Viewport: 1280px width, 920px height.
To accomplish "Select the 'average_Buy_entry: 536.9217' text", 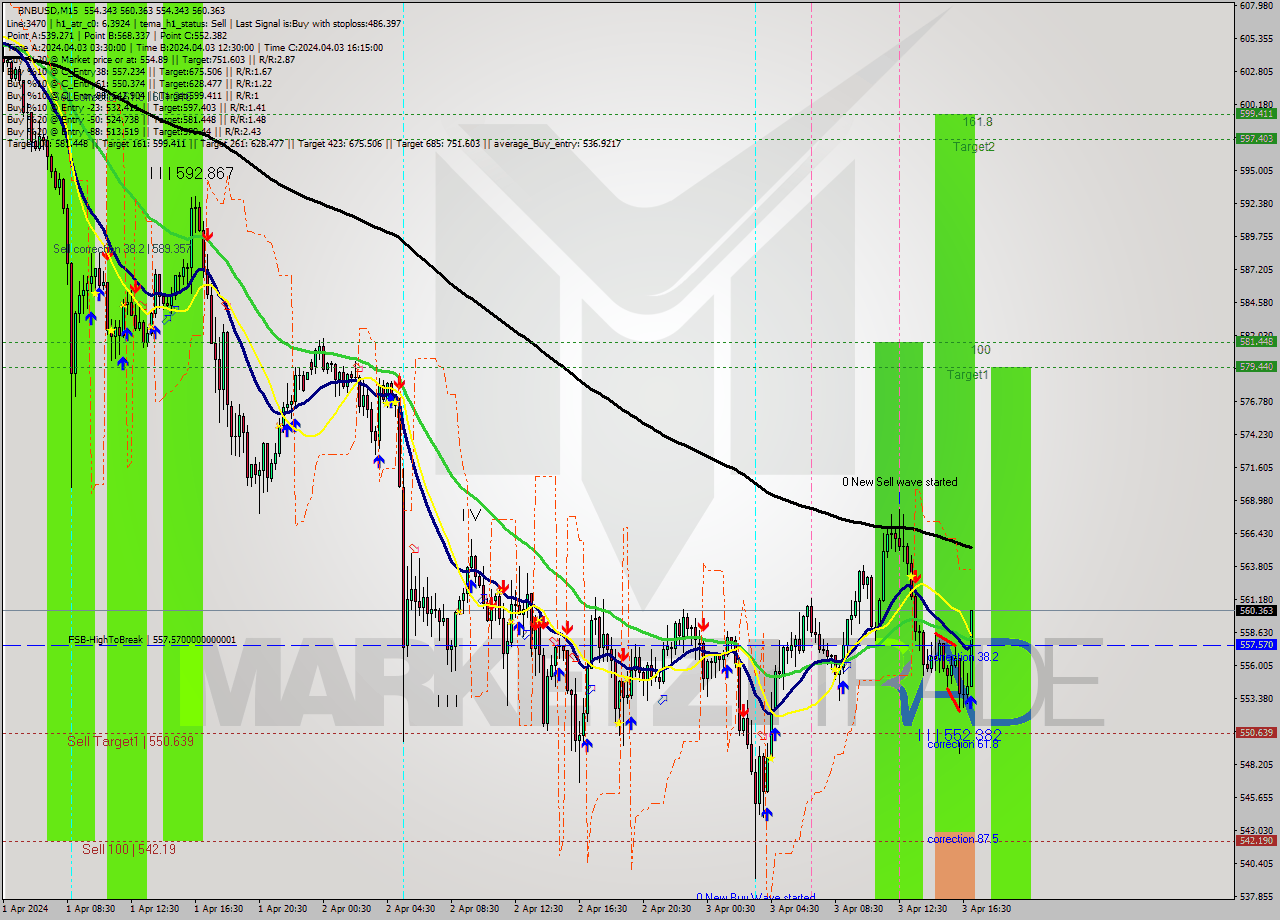I will point(555,144).
